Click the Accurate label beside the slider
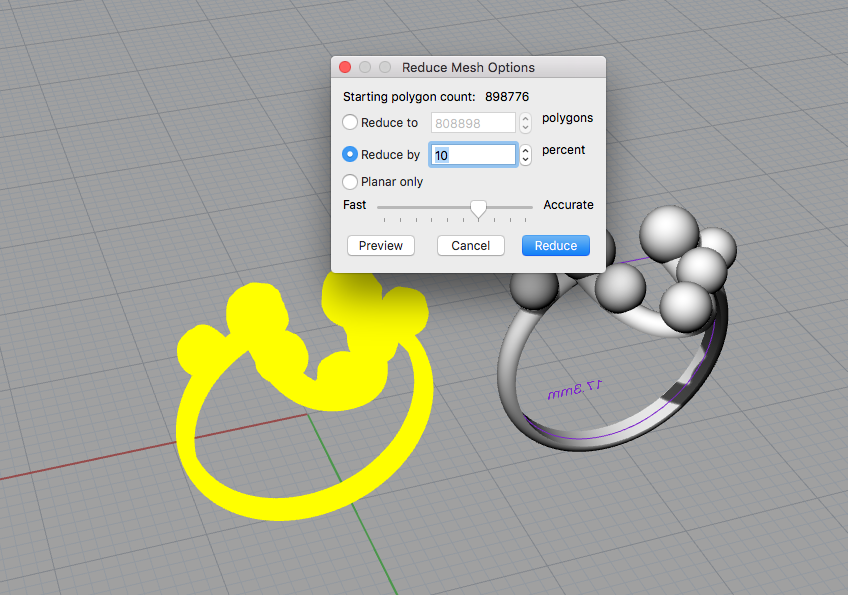848x595 pixels. click(x=568, y=204)
